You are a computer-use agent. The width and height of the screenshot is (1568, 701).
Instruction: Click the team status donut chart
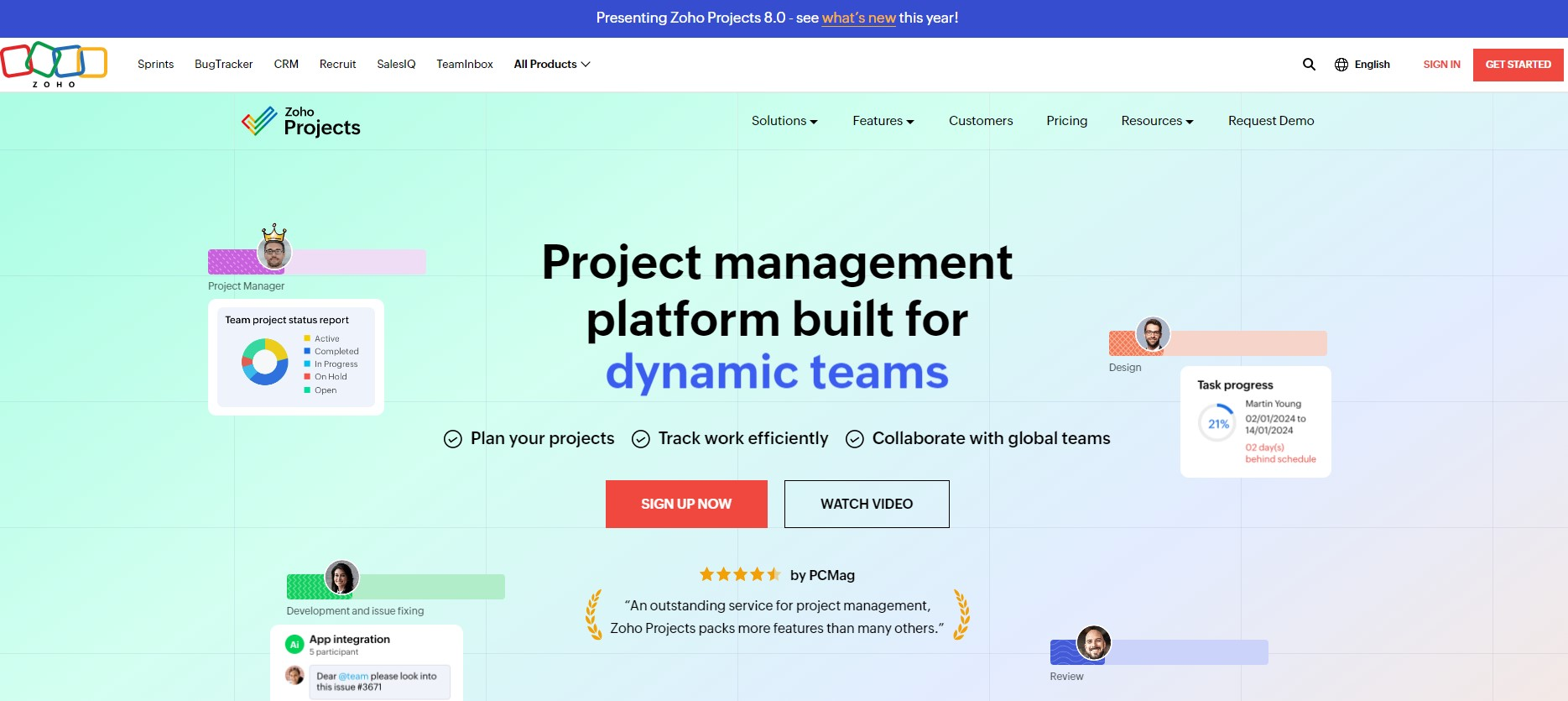click(265, 362)
